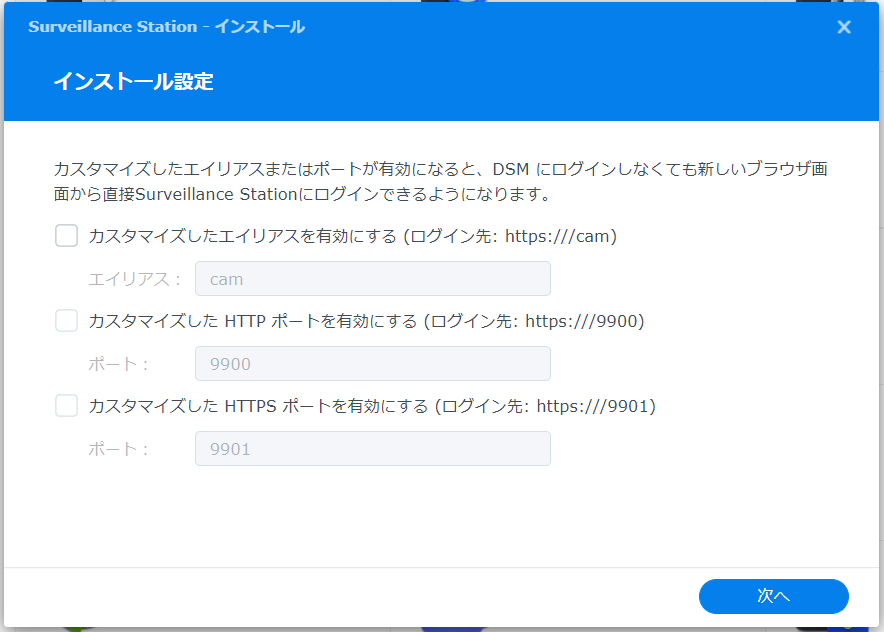Click the alias field containing cam
The image size is (884, 632).
373,279
